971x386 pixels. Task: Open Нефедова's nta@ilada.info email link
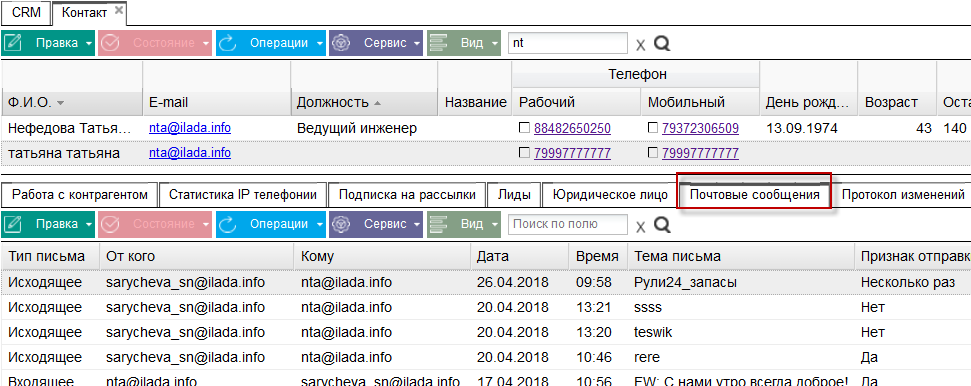[189, 128]
